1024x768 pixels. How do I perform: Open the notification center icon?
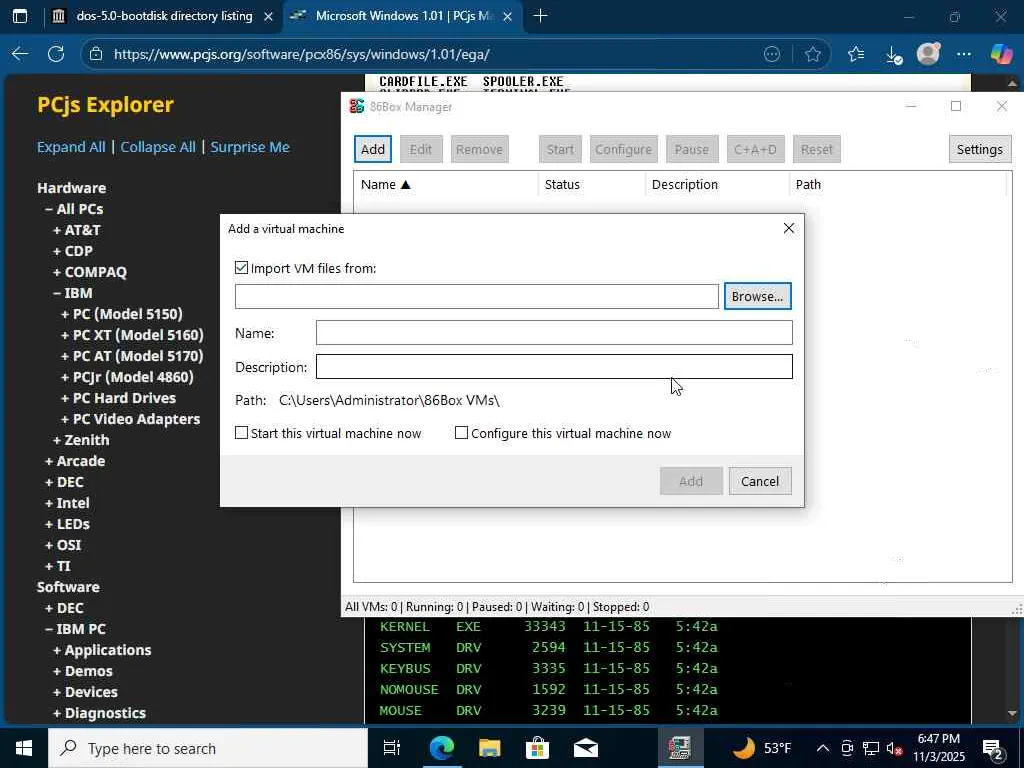coord(993,748)
